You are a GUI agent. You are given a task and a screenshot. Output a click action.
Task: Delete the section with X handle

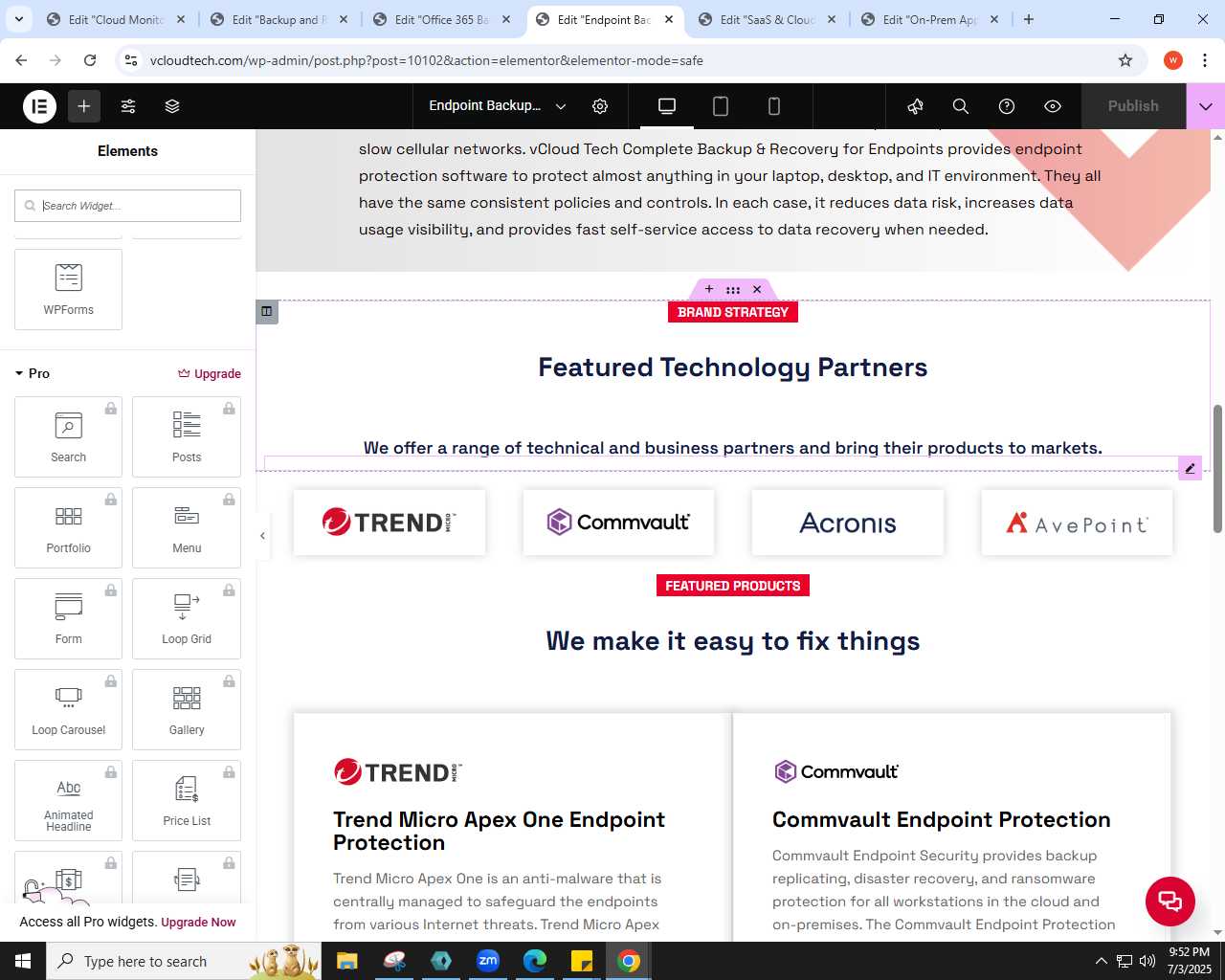[757, 289]
